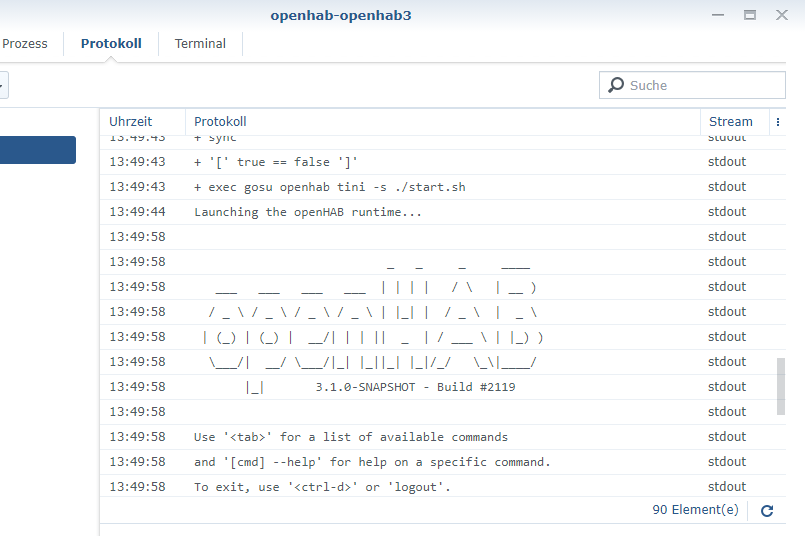Select the highlighted blue entry in left panel
The image size is (805, 536).
click(x=37, y=150)
